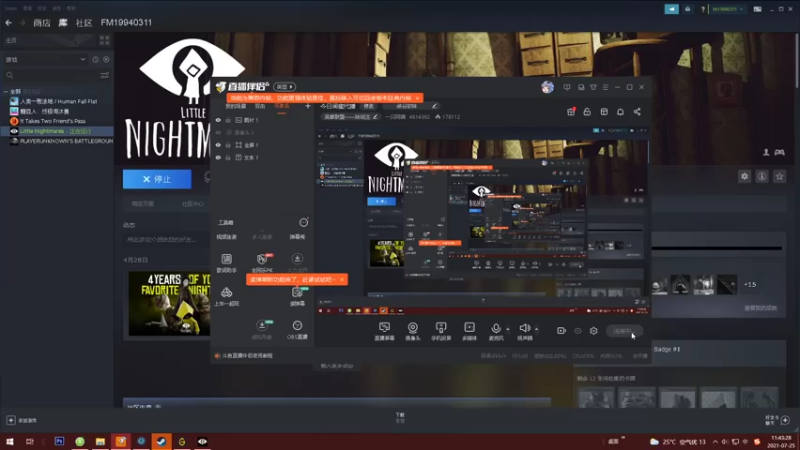Select PLAYERUNKNOWN'S BATTLEGROUNDS in the list

tap(61, 141)
